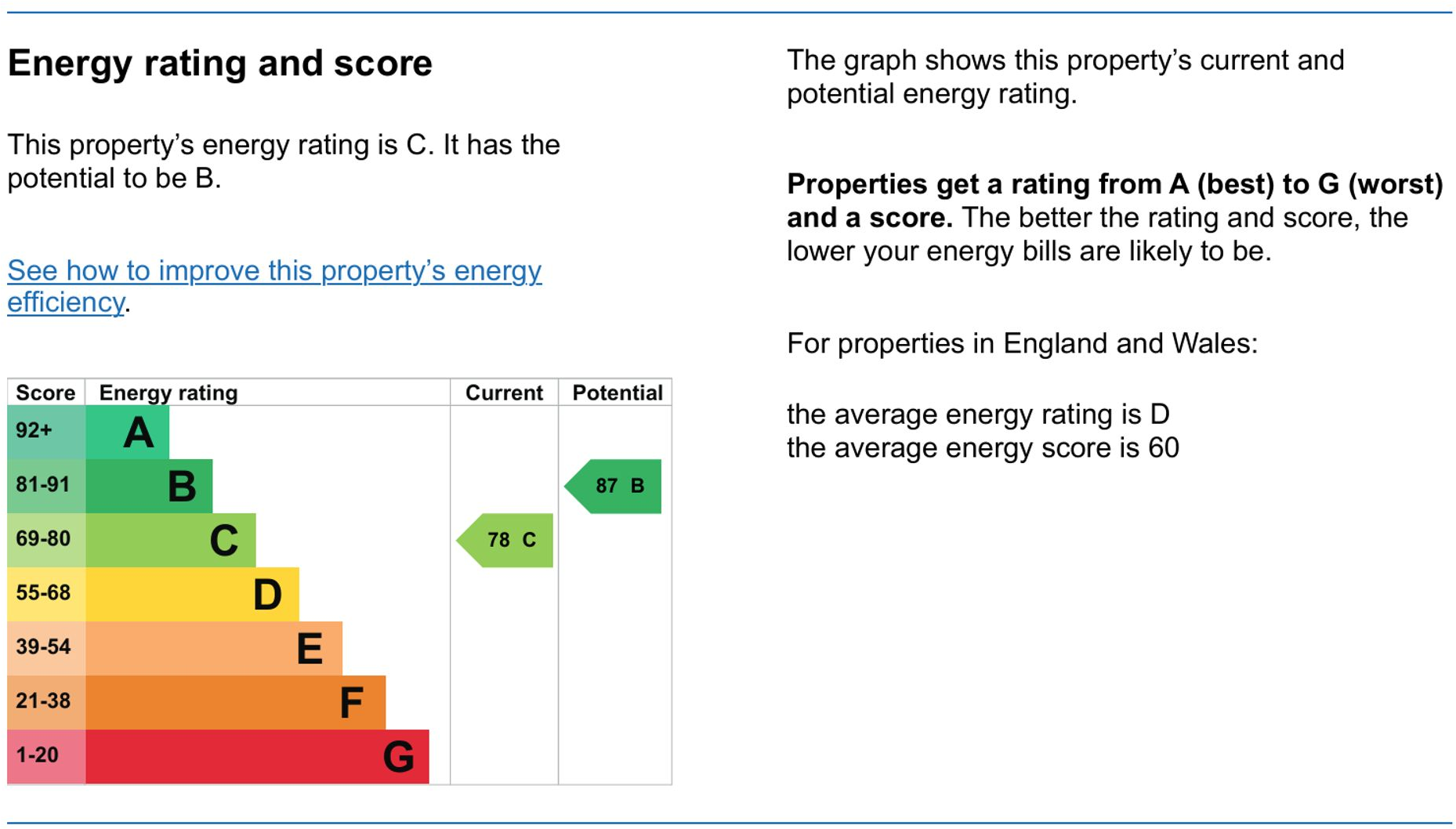Click the 21-38 score cell

pyautogui.click(x=45, y=702)
